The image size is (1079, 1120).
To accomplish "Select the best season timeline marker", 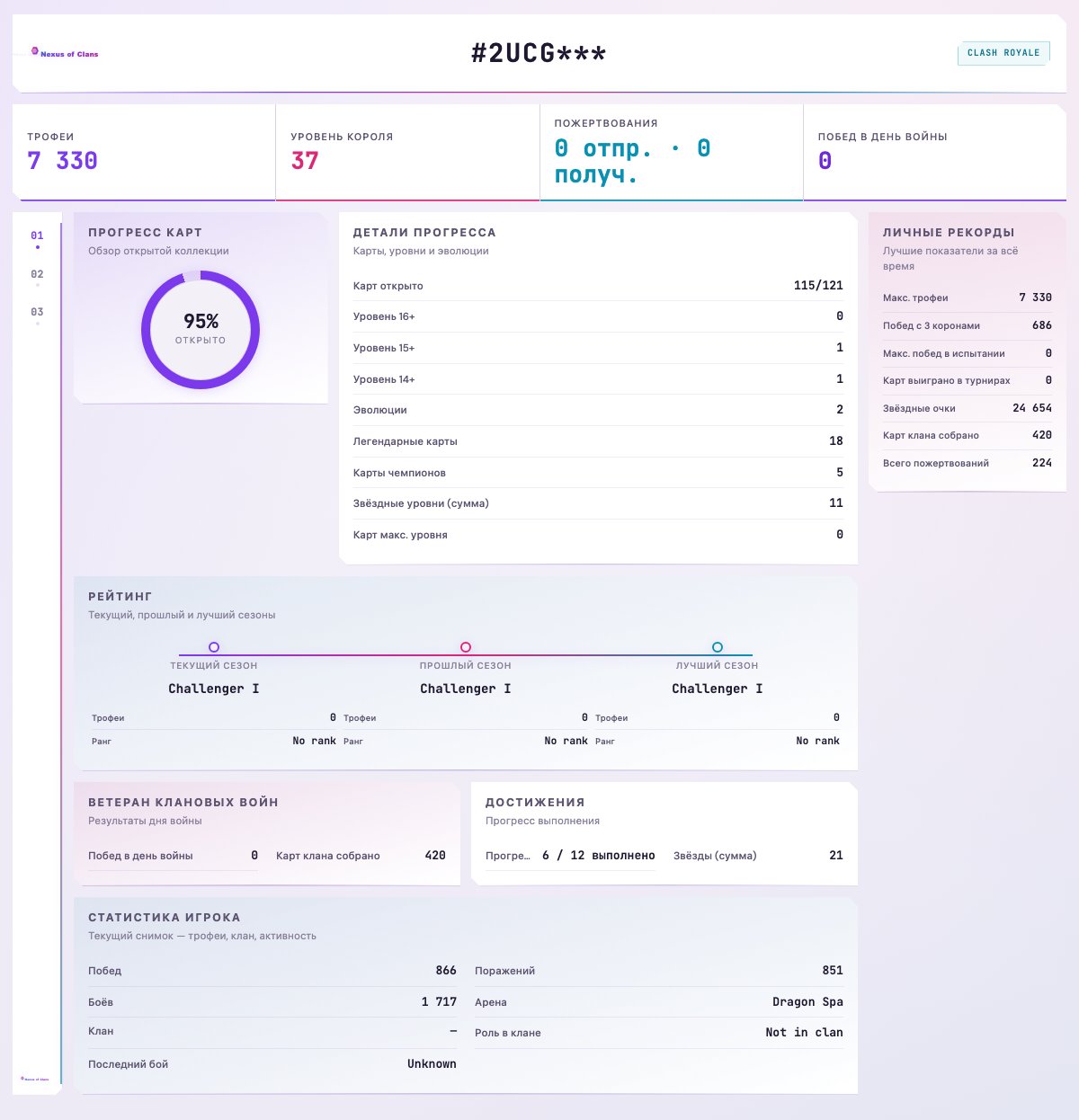I will click(x=718, y=647).
